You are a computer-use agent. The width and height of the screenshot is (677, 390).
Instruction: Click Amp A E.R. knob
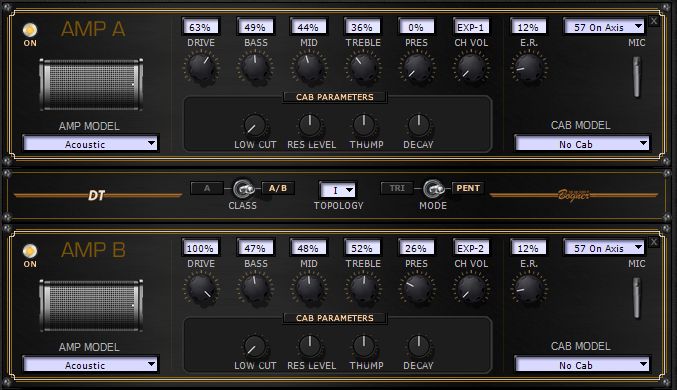pyautogui.click(x=528, y=67)
